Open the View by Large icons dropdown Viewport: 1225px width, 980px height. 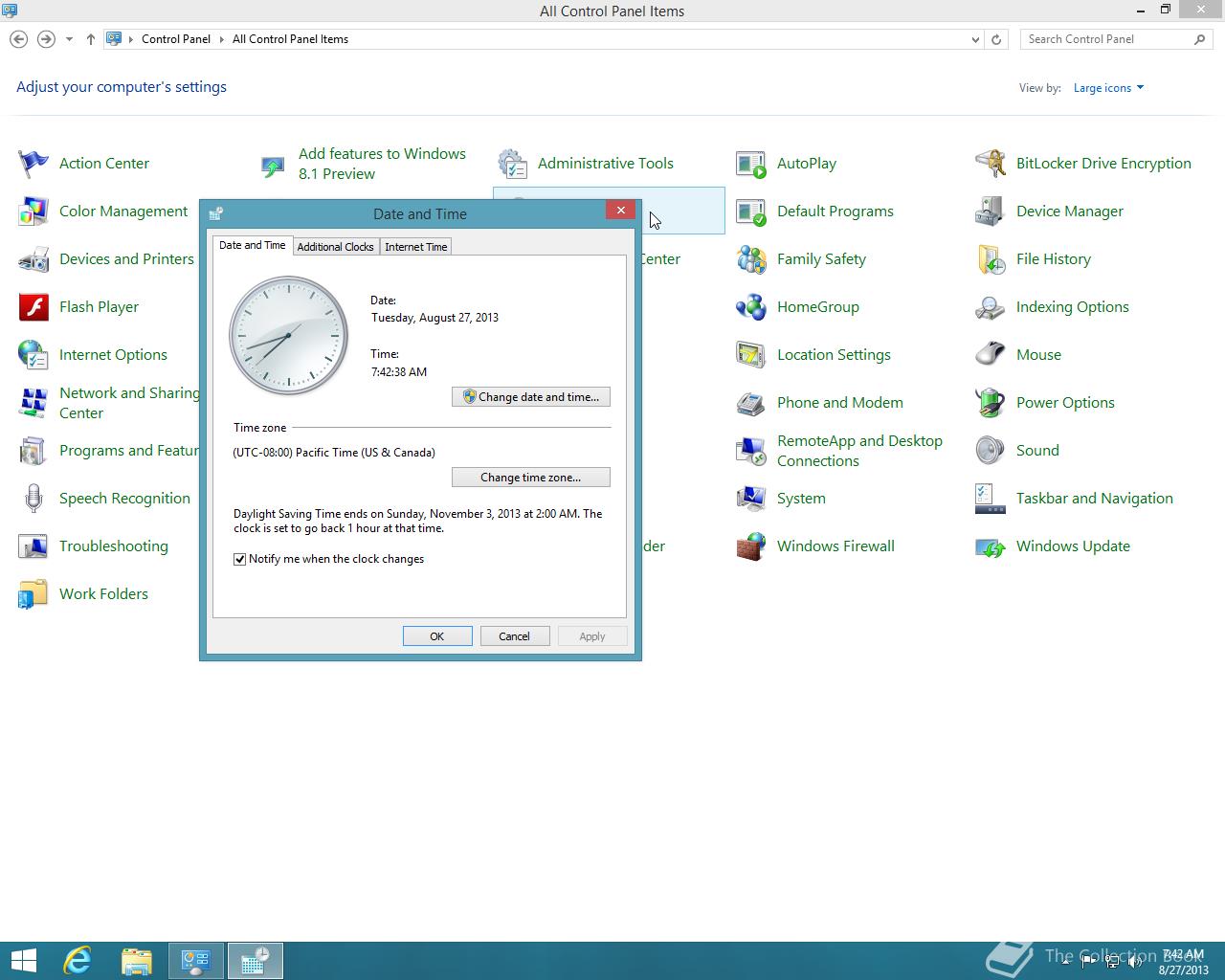1108,88
